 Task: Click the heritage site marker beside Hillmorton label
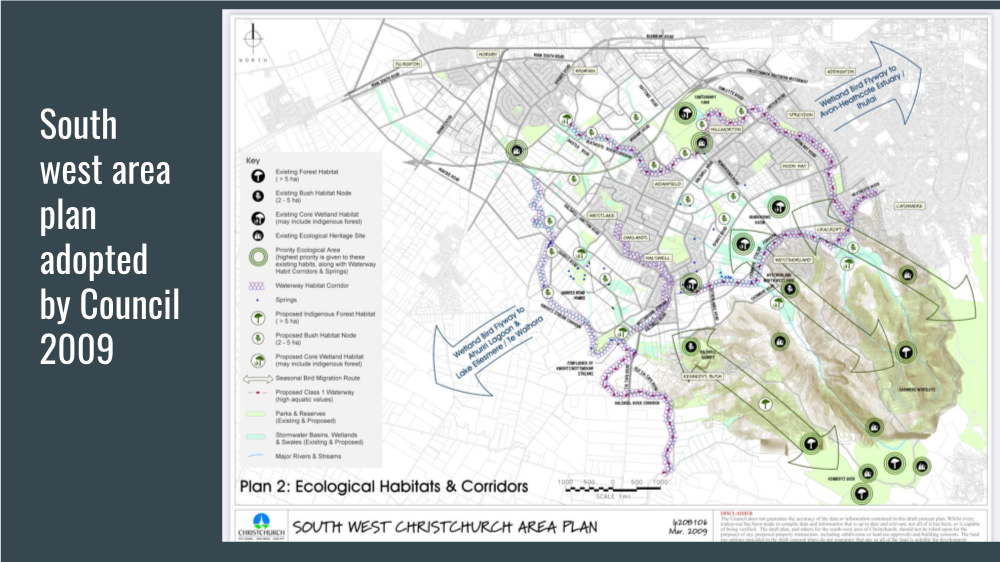[702, 143]
